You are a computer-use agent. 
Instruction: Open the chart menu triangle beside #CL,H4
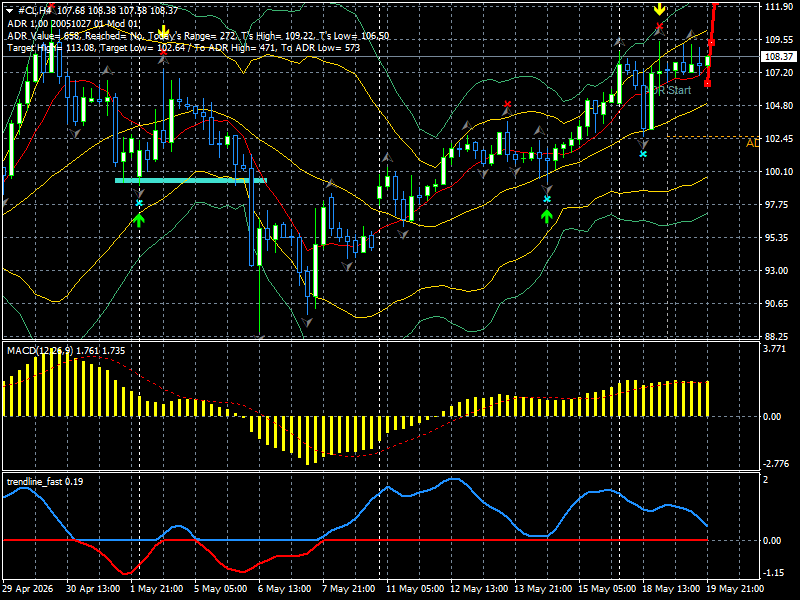coord(9,11)
